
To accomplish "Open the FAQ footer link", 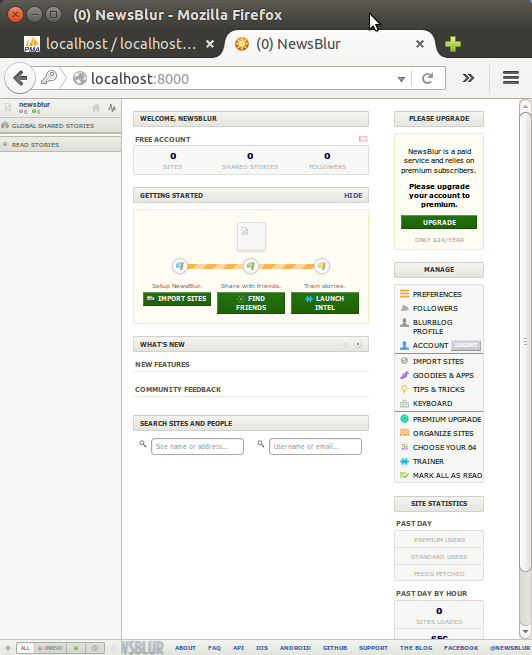I will [214, 648].
